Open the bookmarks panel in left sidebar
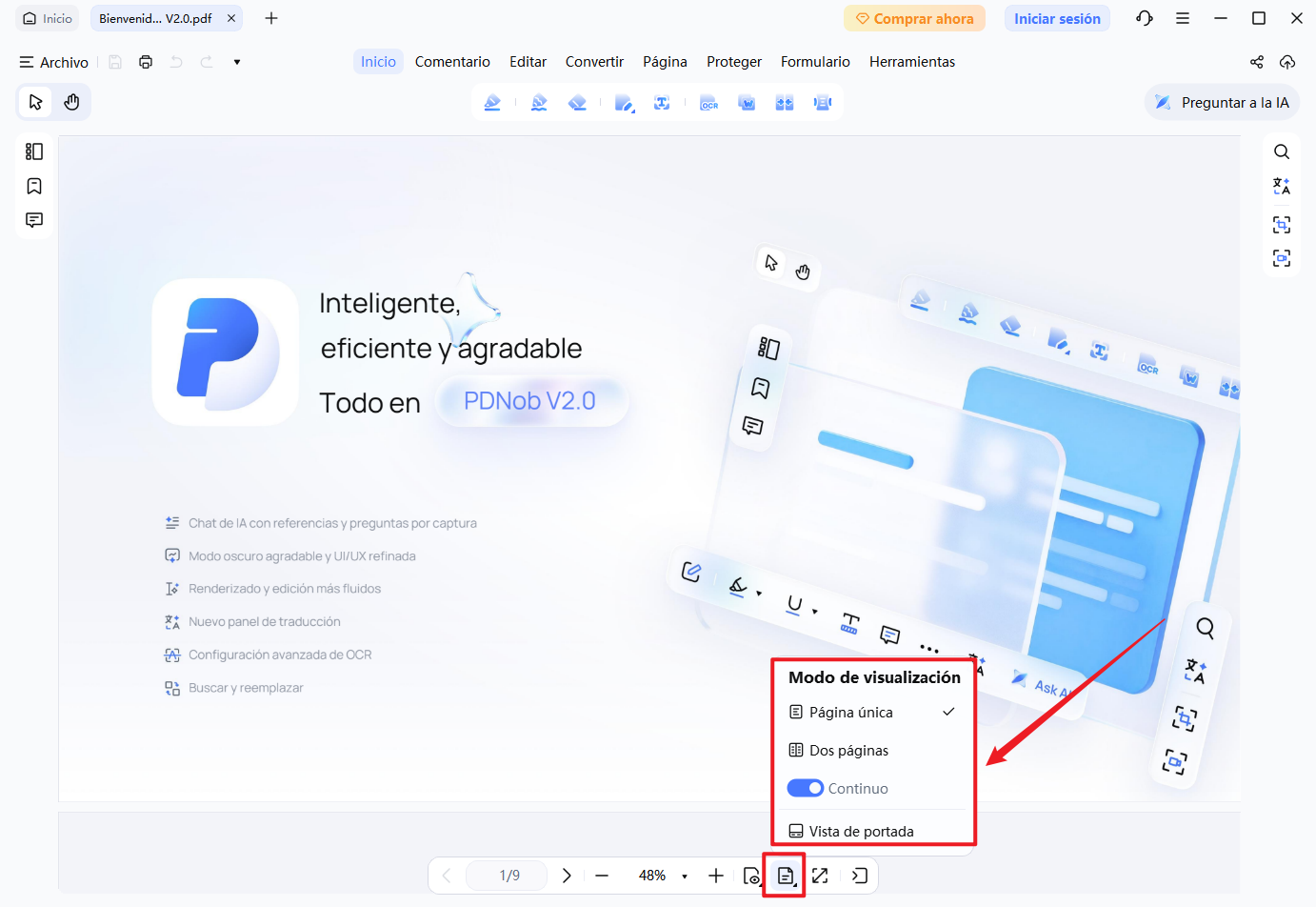 click(x=34, y=186)
